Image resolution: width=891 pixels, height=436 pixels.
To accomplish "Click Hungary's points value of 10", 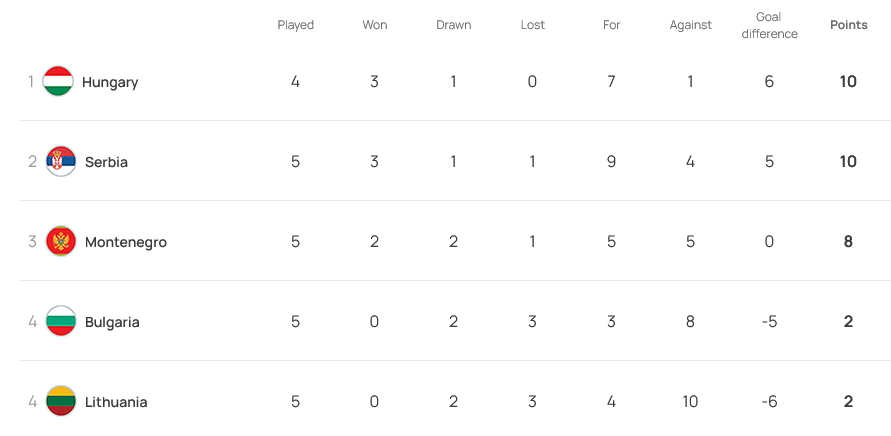I will (848, 82).
